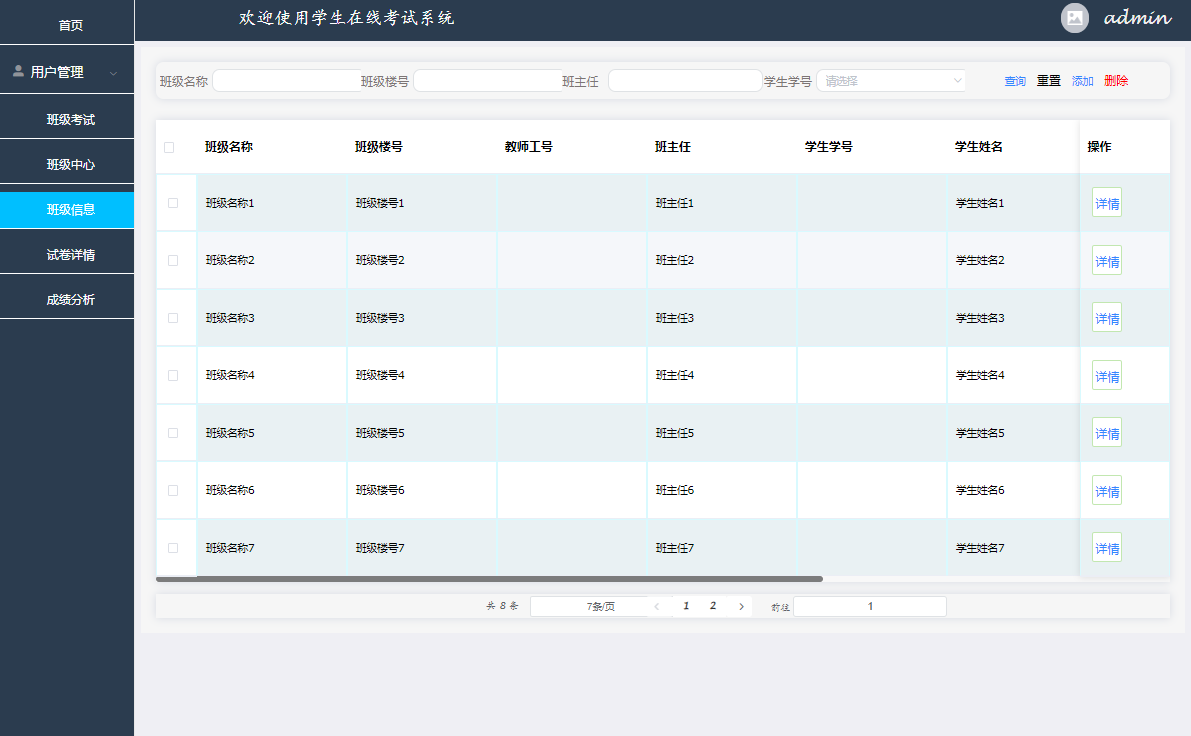Click the 班级楼号 search input
The height and width of the screenshot is (736, 1191).
488,81
